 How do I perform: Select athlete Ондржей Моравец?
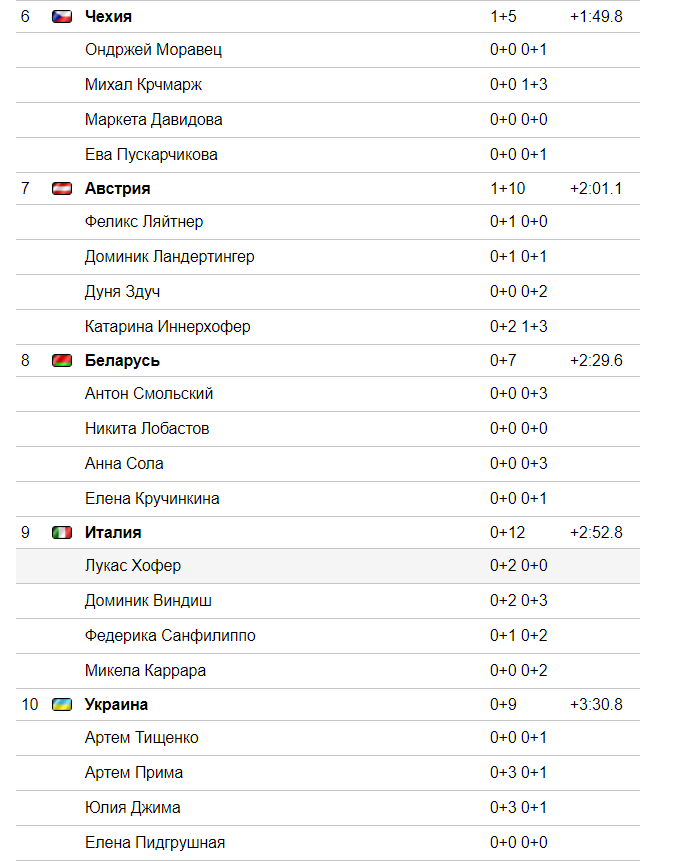153,50
